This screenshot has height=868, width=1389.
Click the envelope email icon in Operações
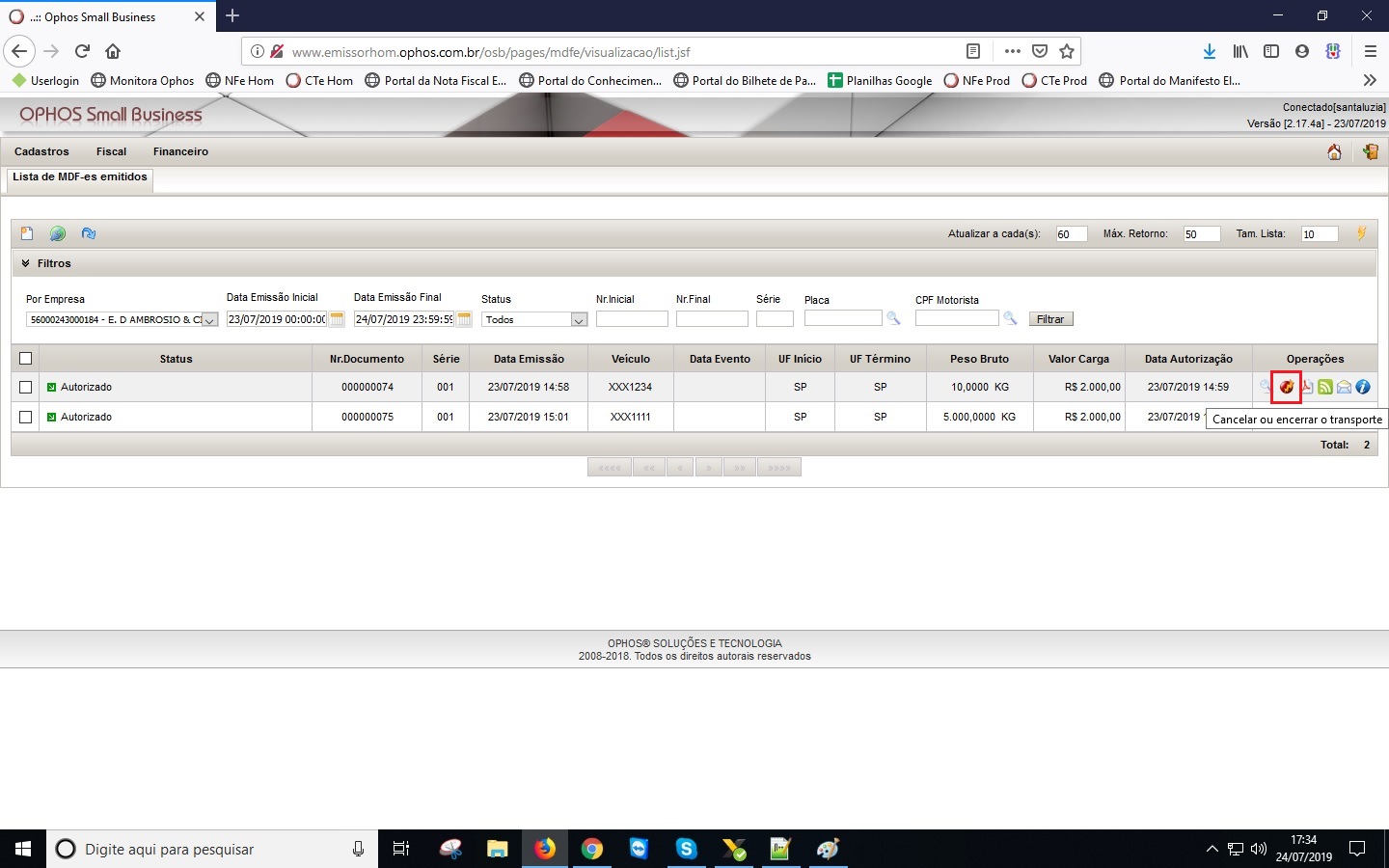[x=1344, y=387]
